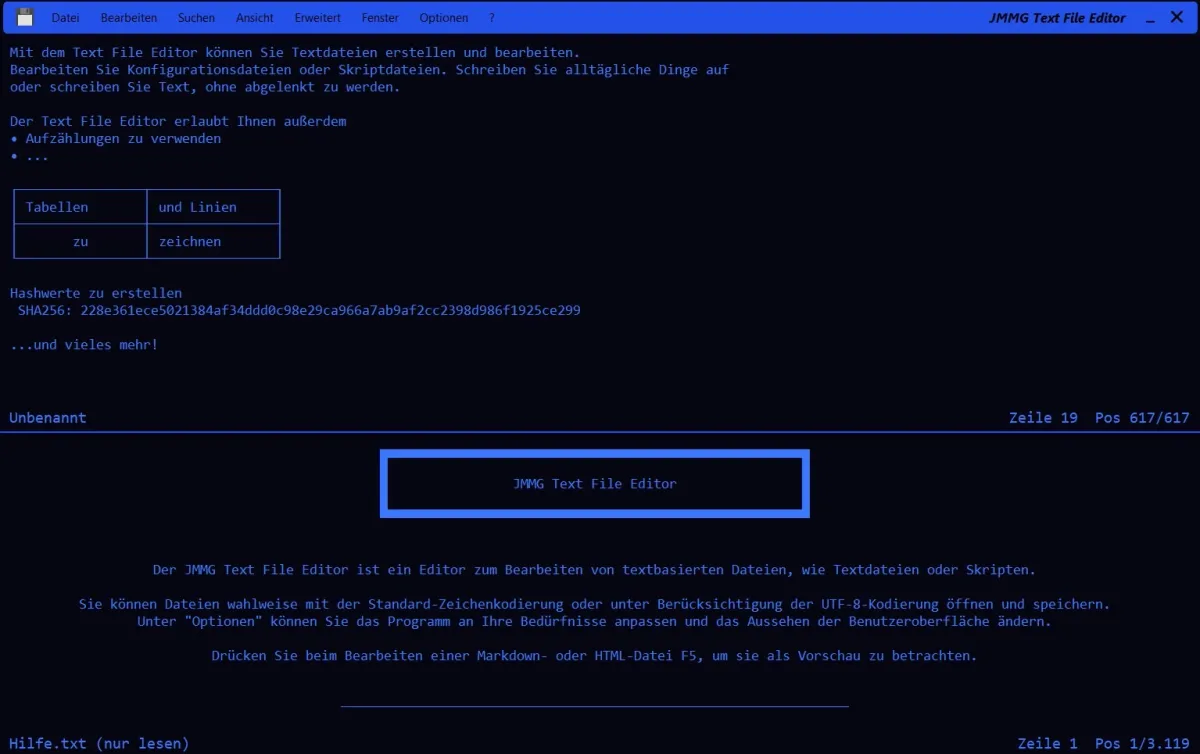The width and height of the screenshot is (1200, 754).
Task: Close the editor window with X
Action: 1177,18
